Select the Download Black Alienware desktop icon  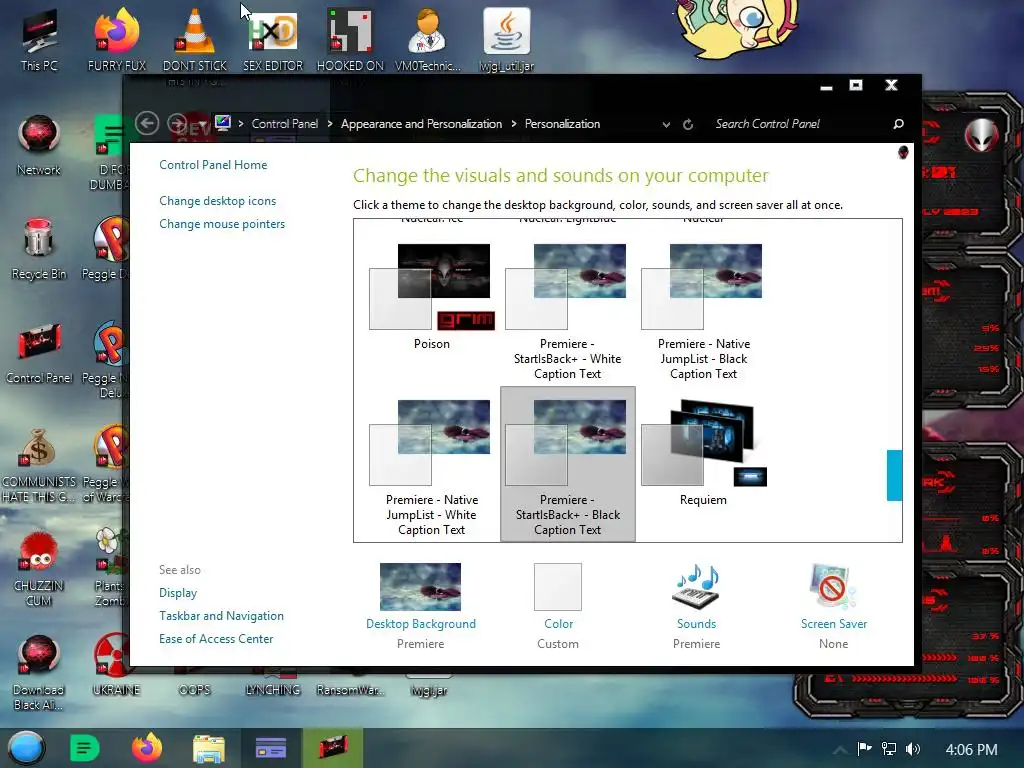click(x=39, y=672)
